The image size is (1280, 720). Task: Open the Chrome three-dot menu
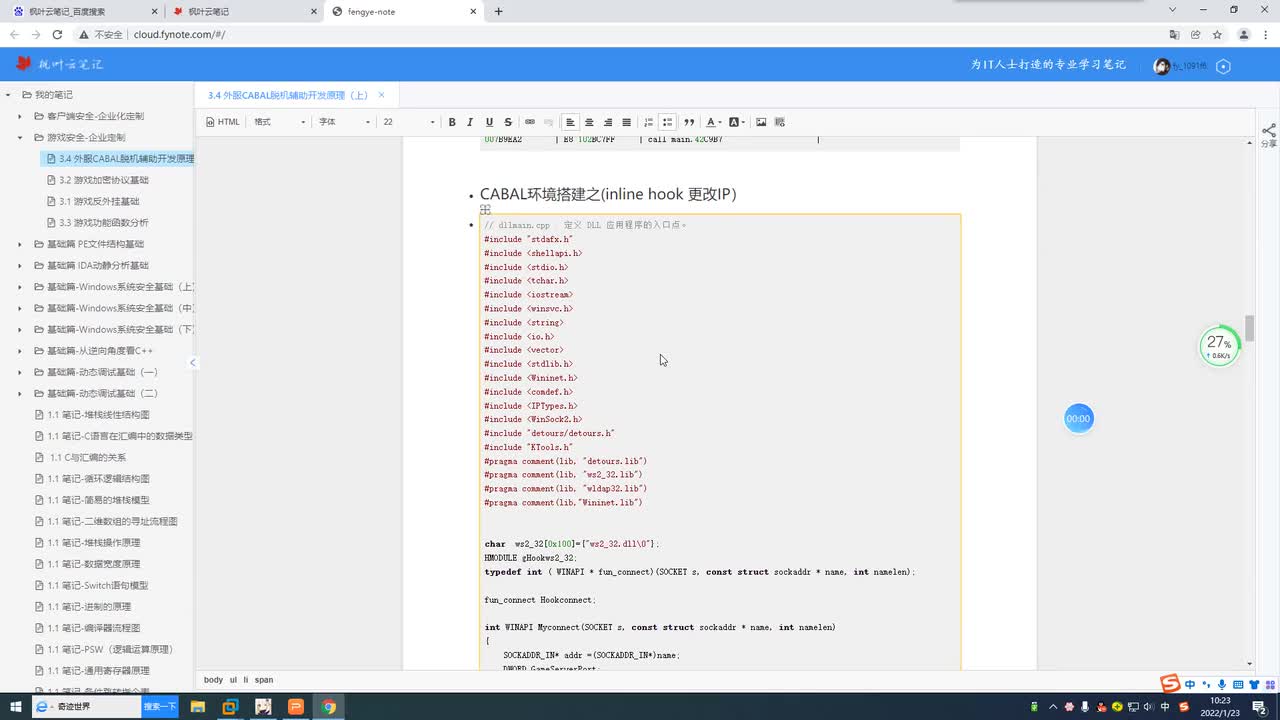(x=1266, y=34)
